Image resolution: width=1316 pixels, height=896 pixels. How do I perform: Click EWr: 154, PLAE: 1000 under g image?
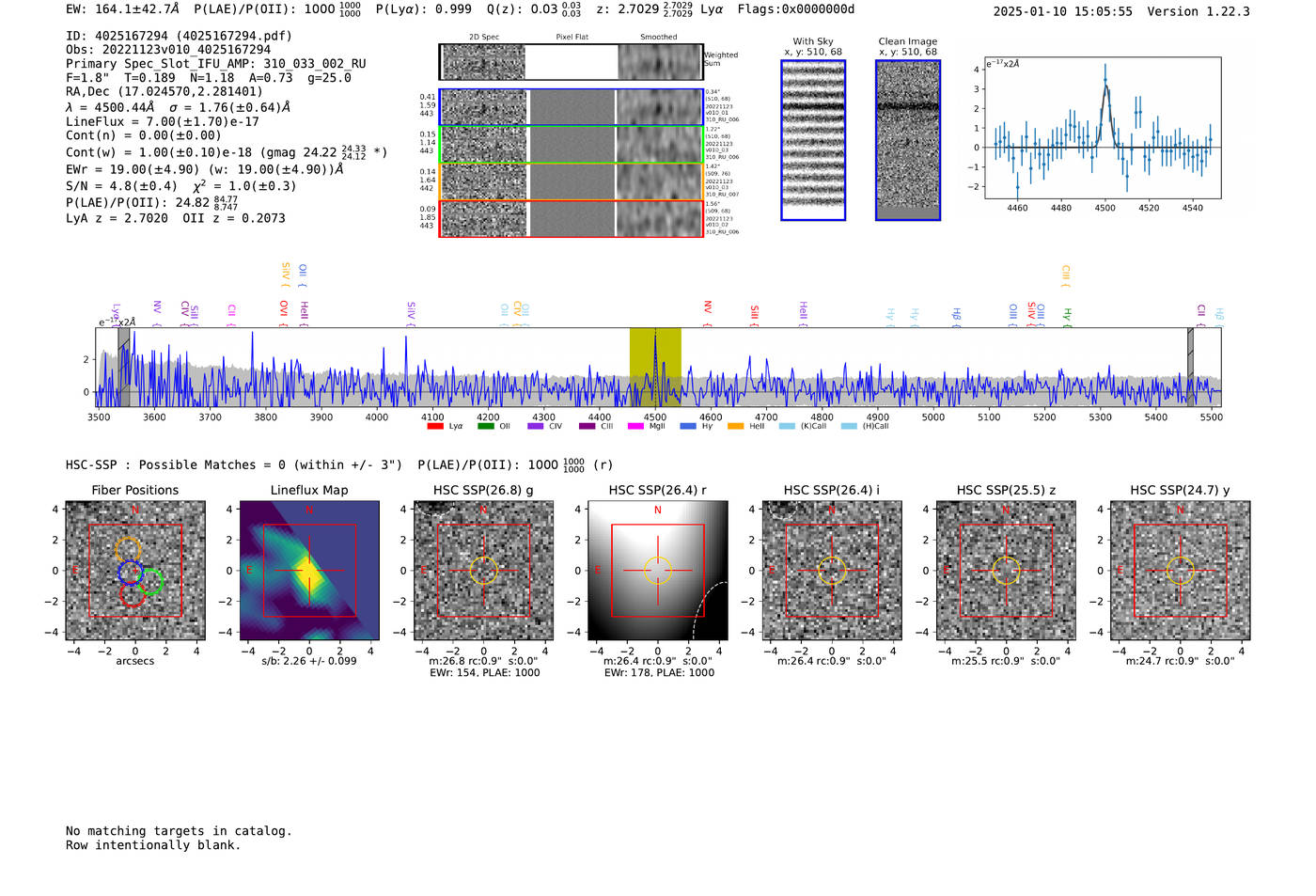tap(484, 673)
